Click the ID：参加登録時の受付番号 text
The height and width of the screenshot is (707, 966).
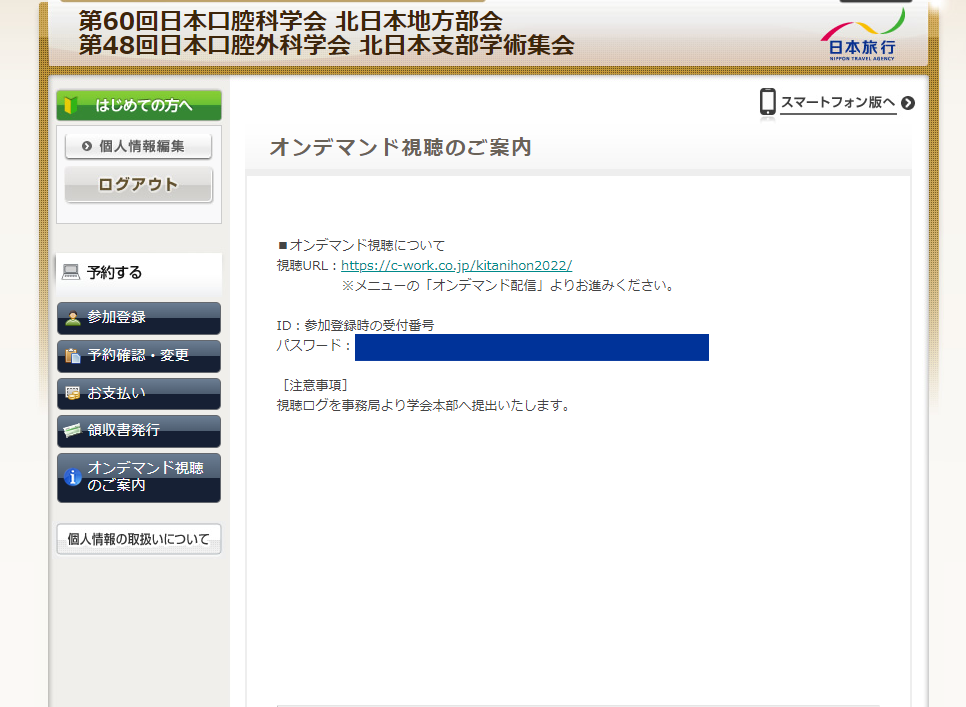pyautogui.click(x=355, y=325)
